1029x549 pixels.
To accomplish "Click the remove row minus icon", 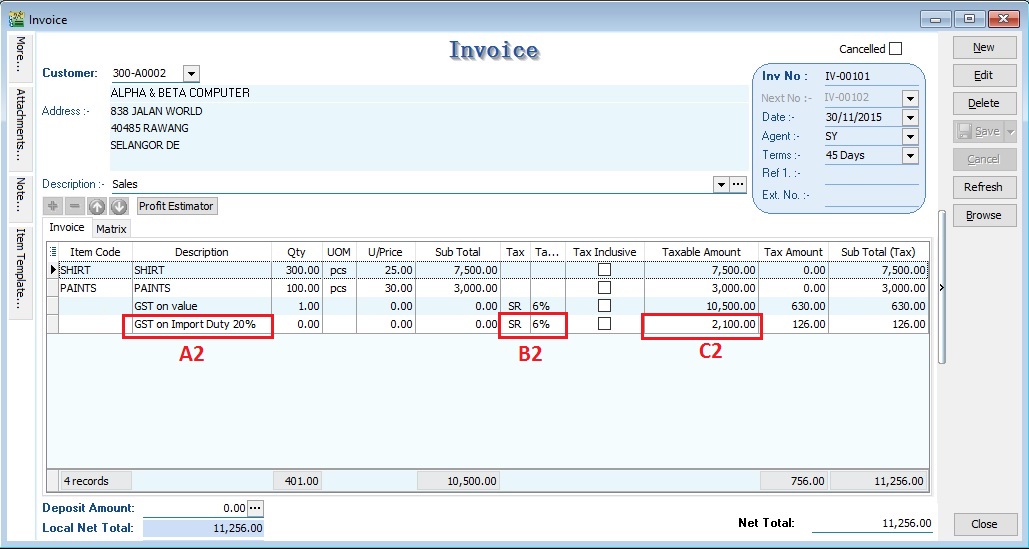I will tap(75, 206).
